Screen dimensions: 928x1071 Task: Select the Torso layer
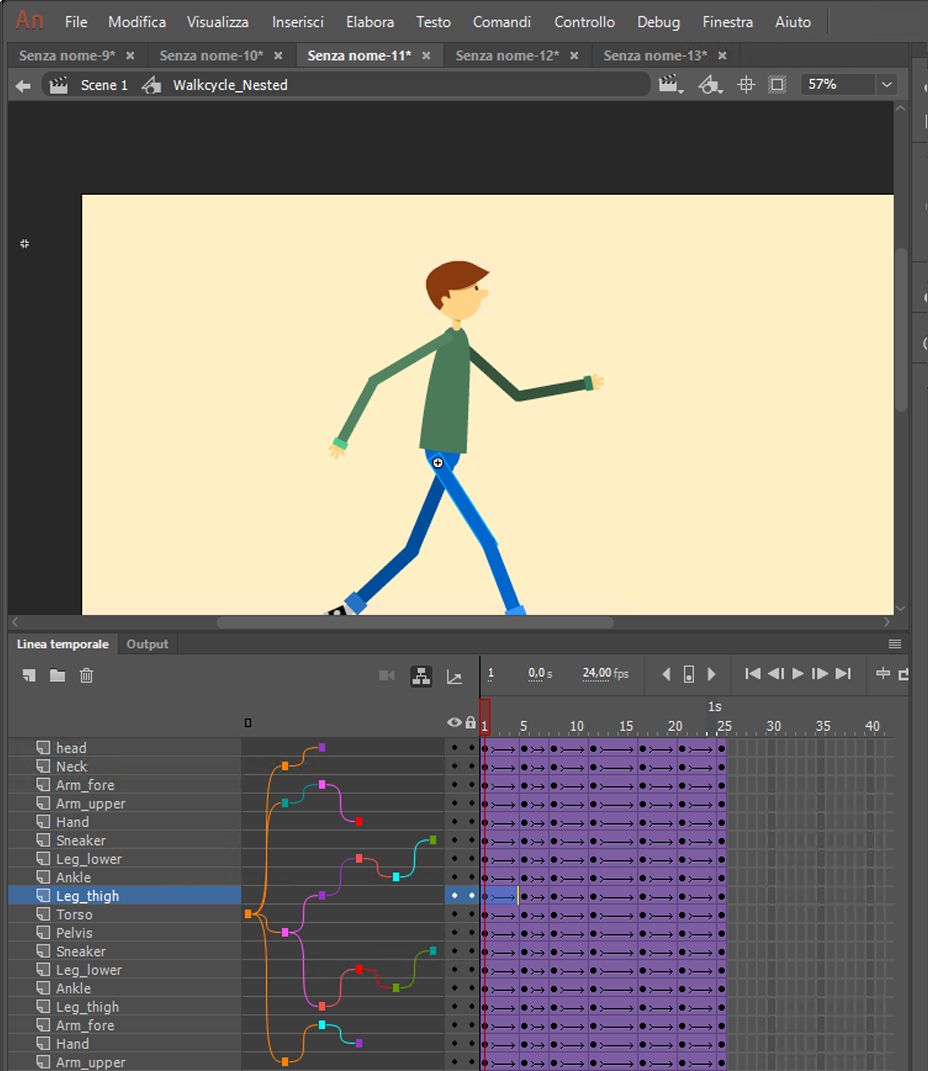click(74, 914)
